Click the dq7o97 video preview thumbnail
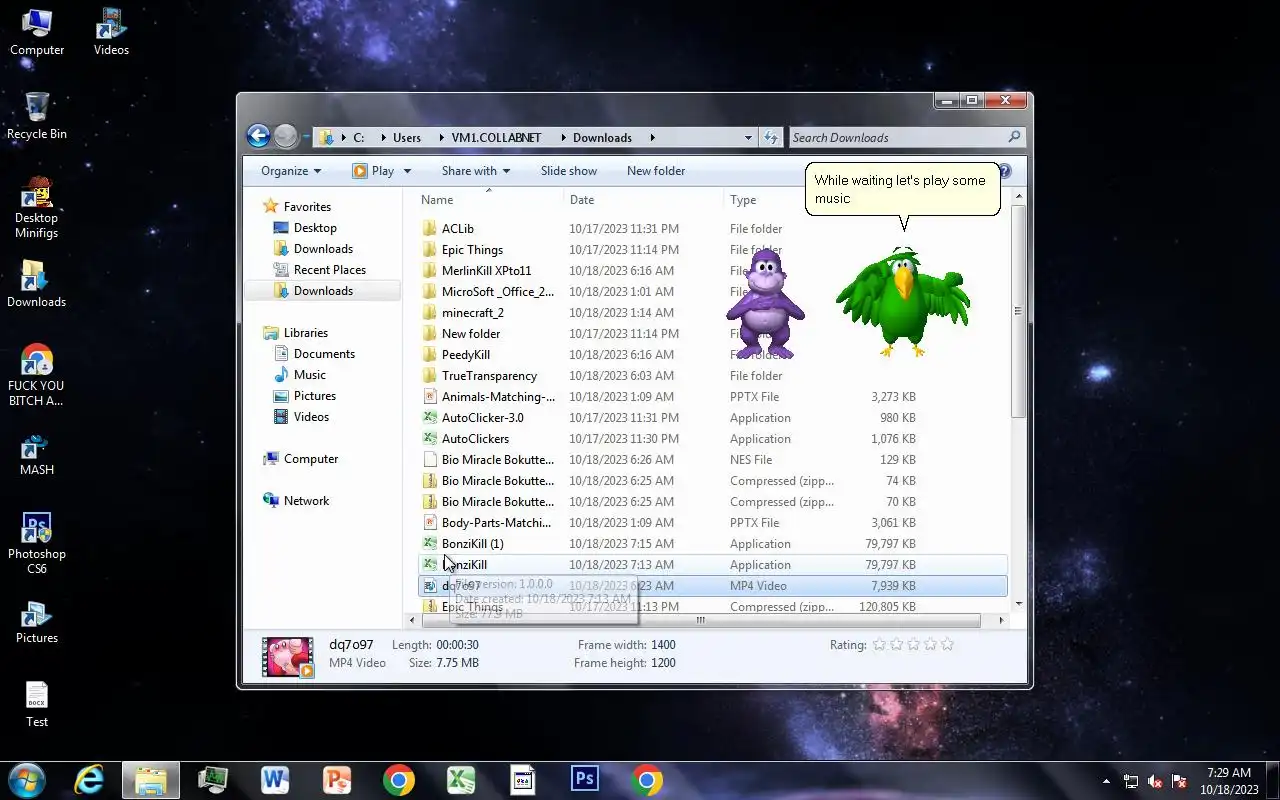1280x800 pixels. tap(288, 656)
